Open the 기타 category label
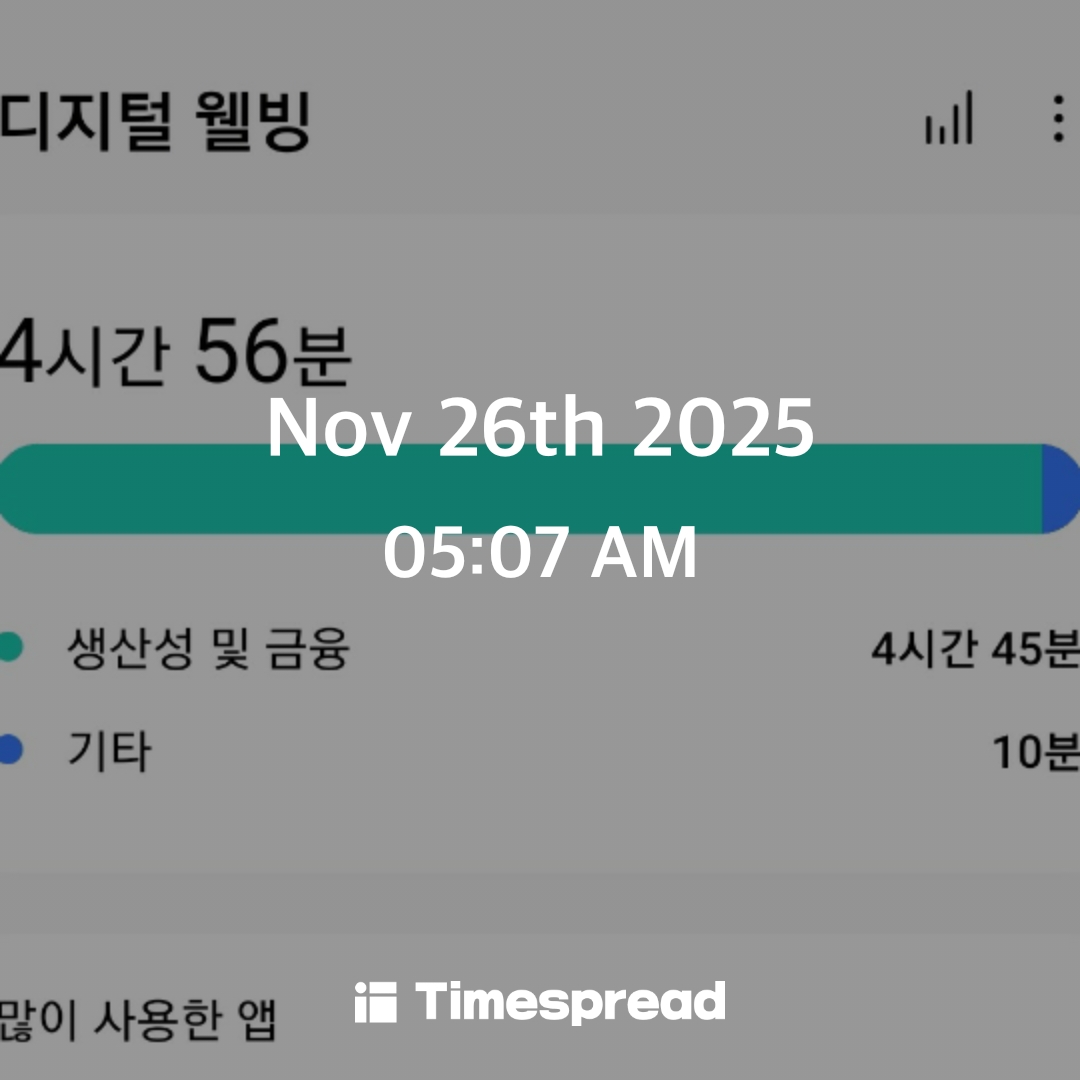 click(x=109, y=750)
